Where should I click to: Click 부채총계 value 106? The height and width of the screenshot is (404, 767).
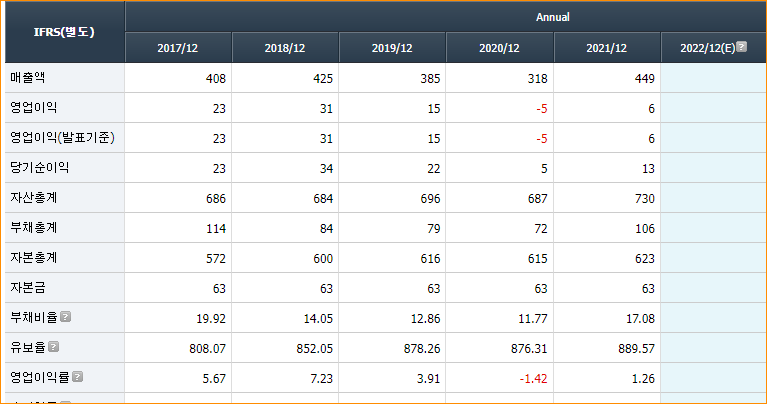645,228
